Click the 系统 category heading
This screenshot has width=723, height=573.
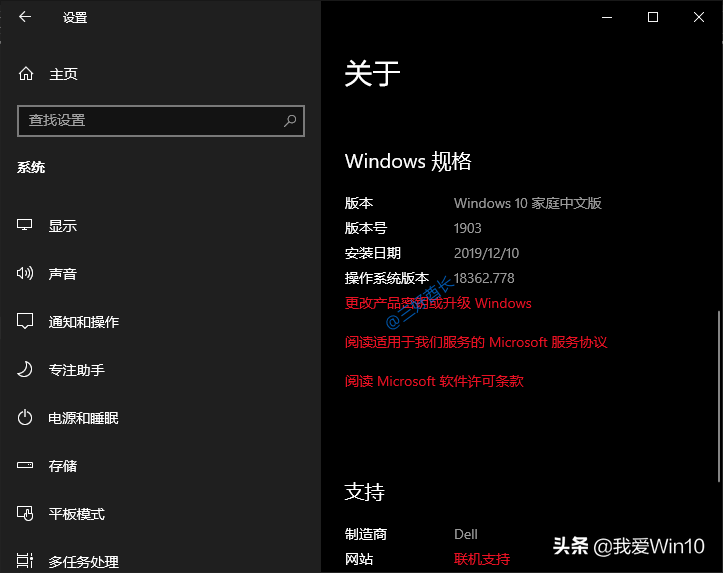[31, 167]
